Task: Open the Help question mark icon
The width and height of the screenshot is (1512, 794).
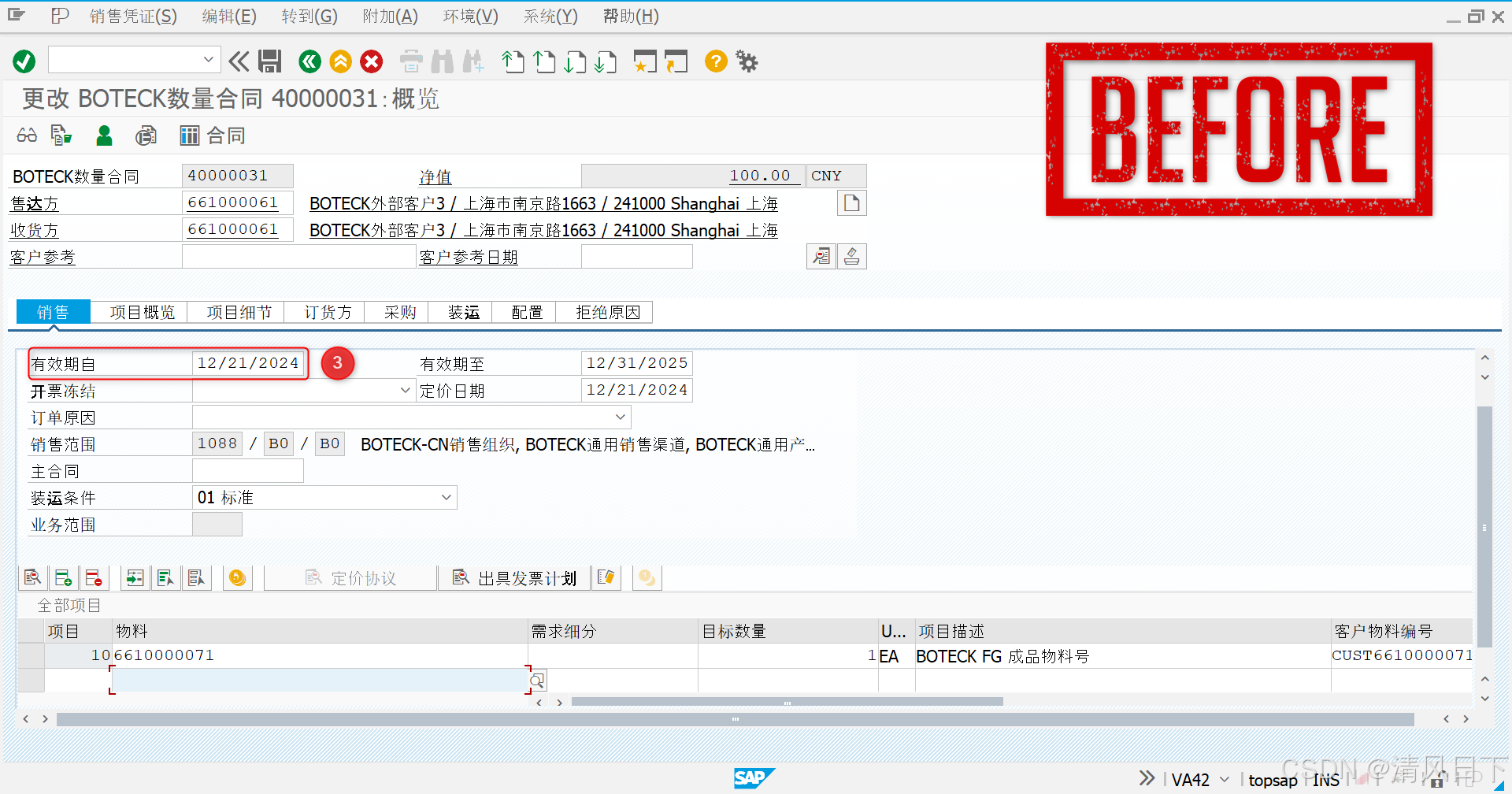Action: coord(715,61)
